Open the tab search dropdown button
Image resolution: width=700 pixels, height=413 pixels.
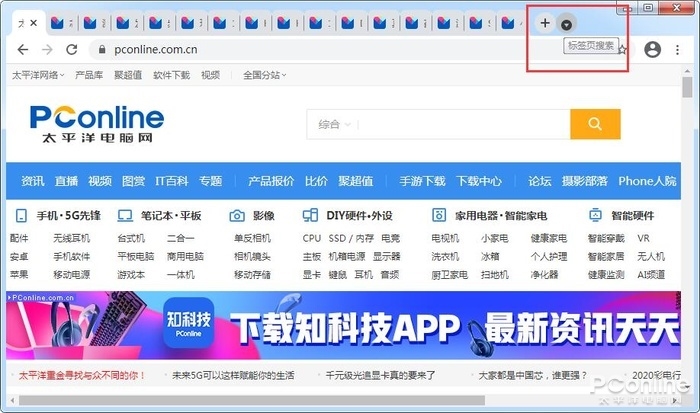click(567, 23)
